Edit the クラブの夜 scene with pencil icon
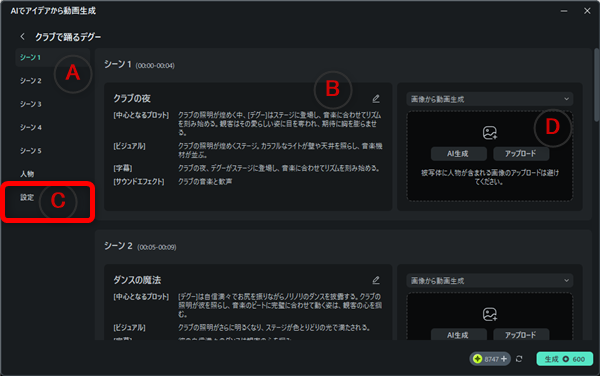 376,99
